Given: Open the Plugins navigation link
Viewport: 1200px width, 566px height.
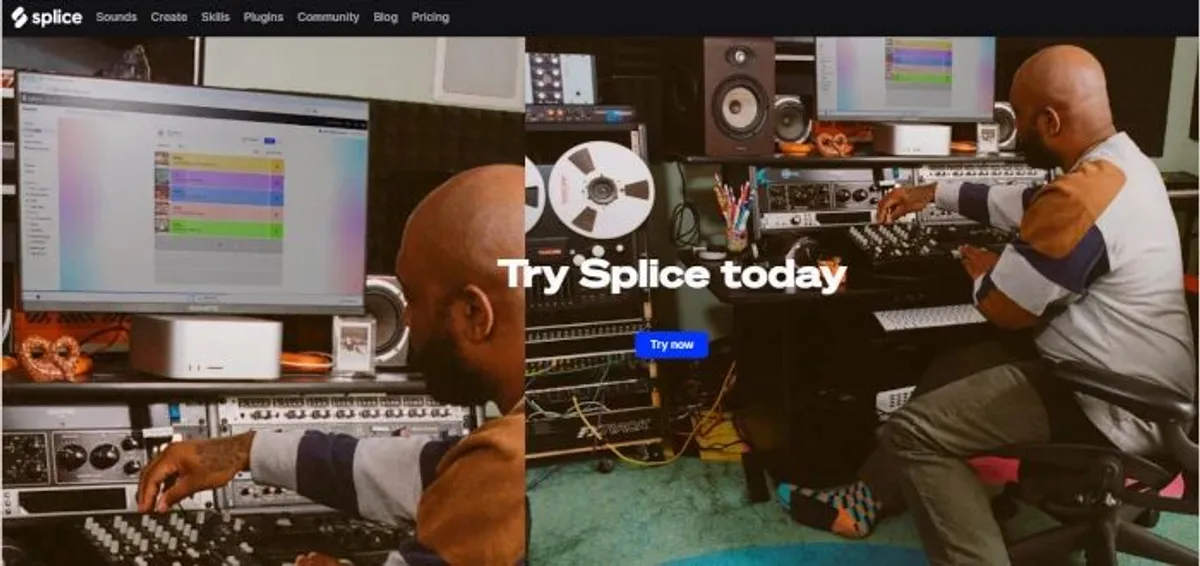Looking at the screenshot, I should click(x=263, y=17).
